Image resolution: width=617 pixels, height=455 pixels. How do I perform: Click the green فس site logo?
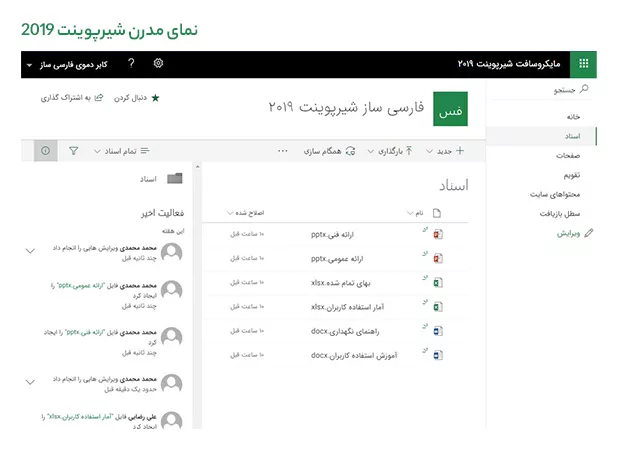pyautogui.click(x=451, y=109)
